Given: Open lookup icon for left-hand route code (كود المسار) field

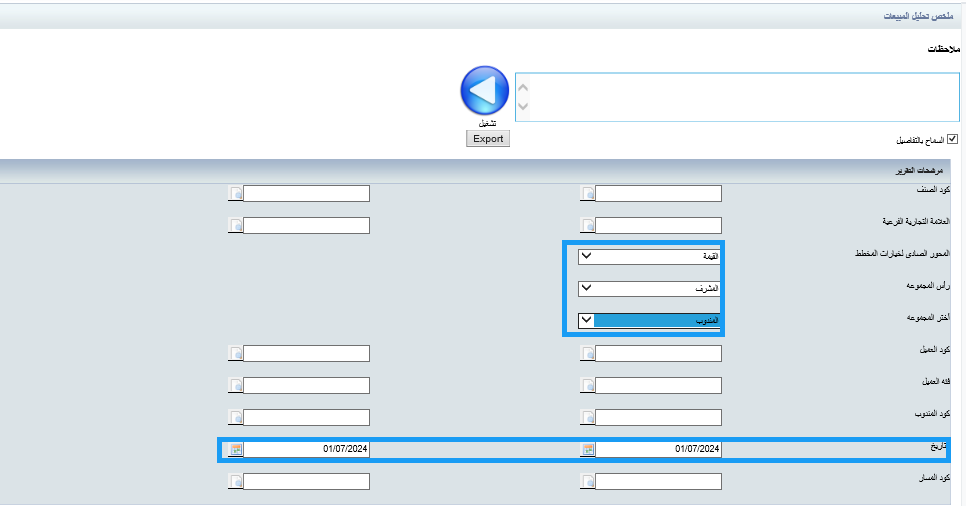Looking at the screenshot, I should click(235, 482).
